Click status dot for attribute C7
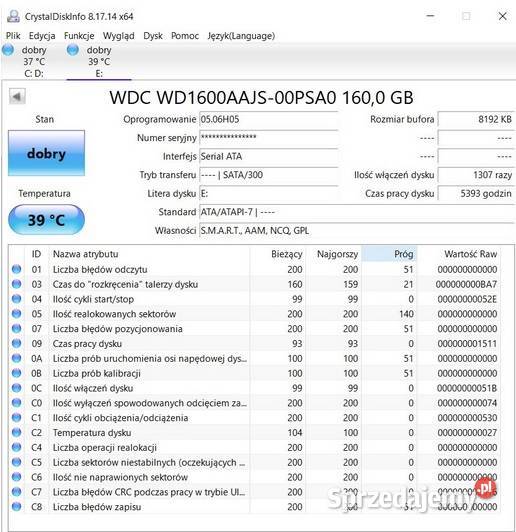Viewport: 516px width, 532px height. (16, 492)
